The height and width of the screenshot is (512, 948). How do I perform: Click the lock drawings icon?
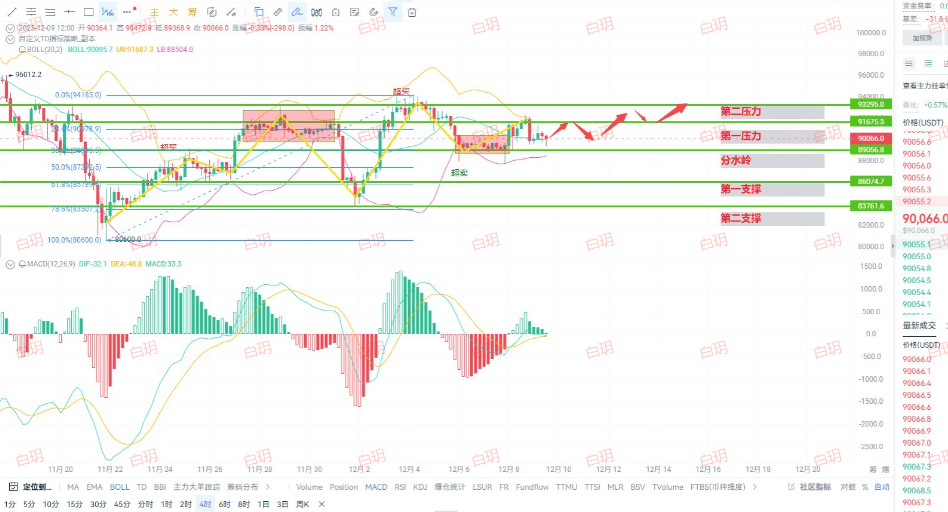coord(336,12)
